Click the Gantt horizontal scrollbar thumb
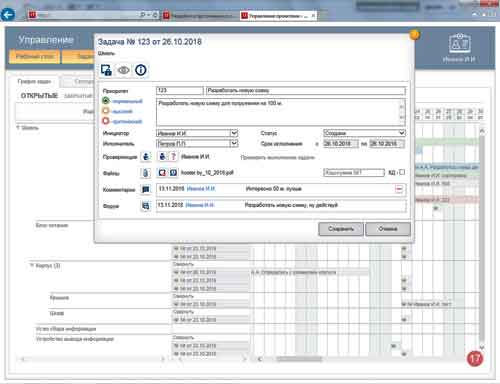The height and width of the screenshot is (384, 500). click(x=299, y=359)
